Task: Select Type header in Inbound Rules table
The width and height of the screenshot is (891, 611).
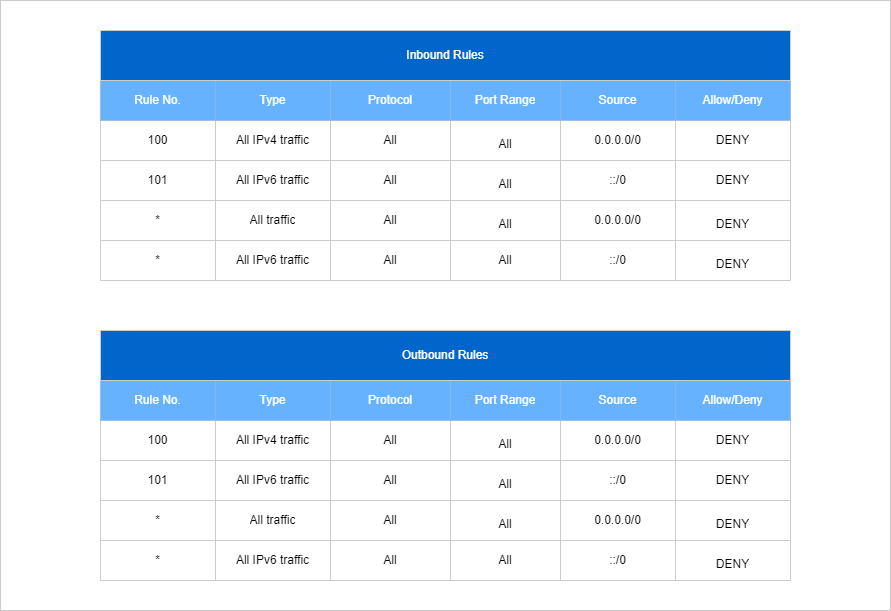Action: pyautogui.click(x=273, y=100)
